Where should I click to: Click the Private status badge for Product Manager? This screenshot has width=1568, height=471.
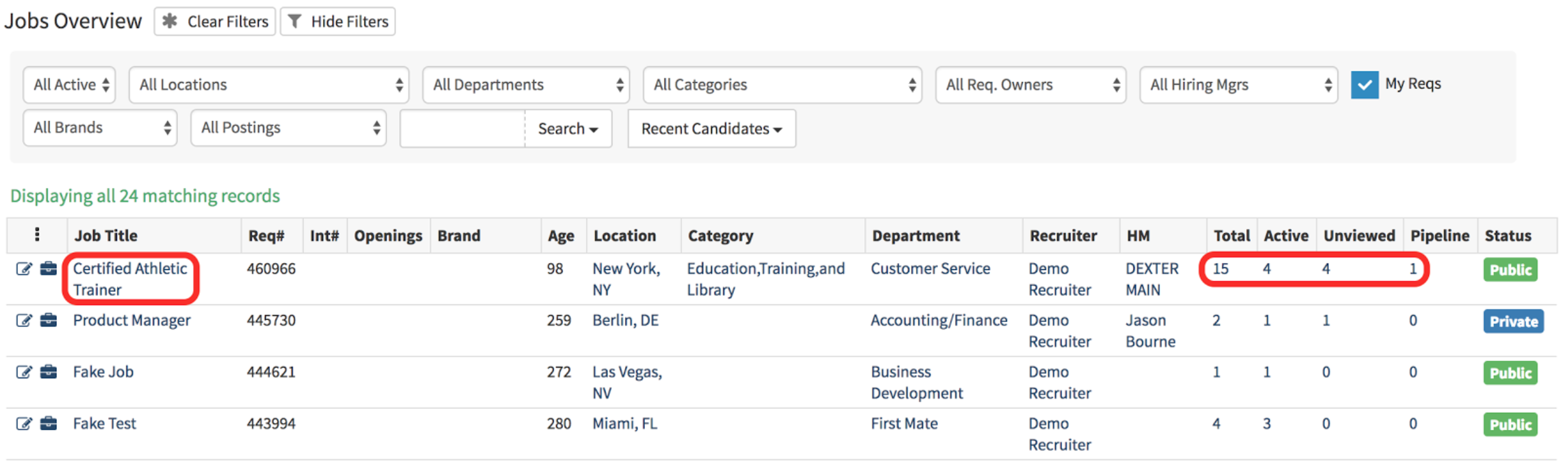click(x=1513, y=322)
